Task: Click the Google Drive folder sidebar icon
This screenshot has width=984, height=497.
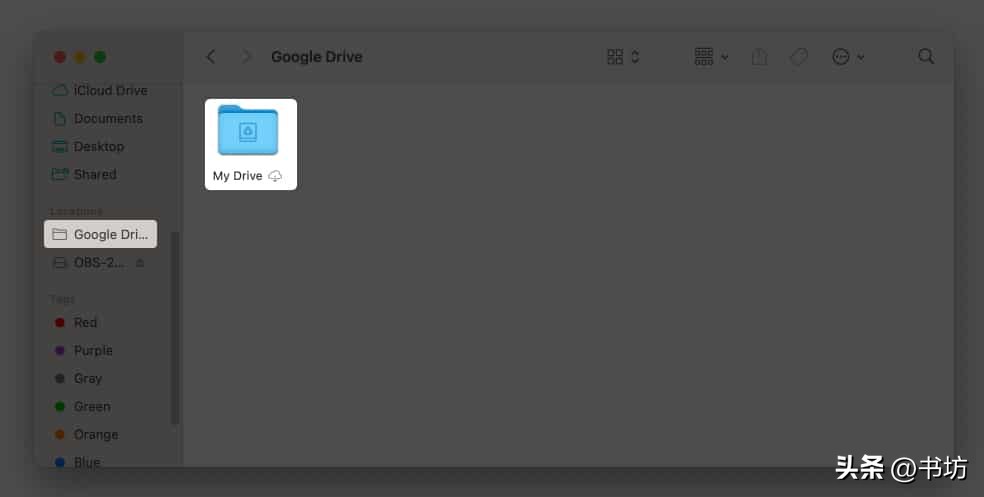Action: [x=60, y=234]
